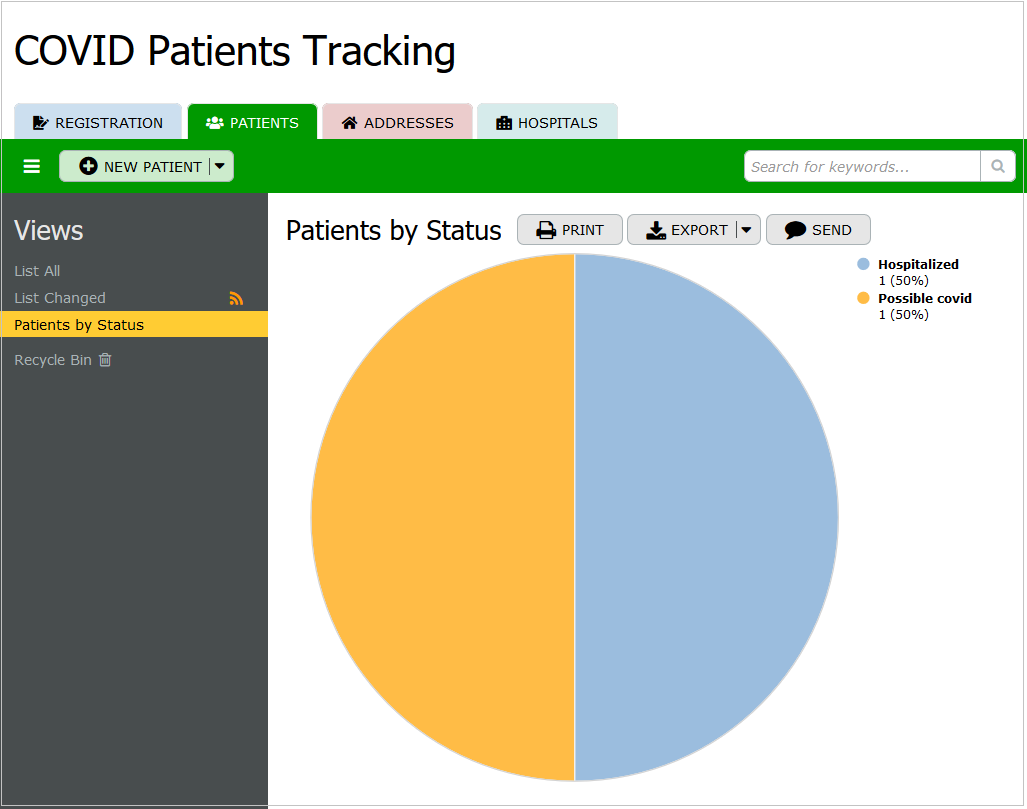
Task: Select the Patients tab
Action: (252, 123)
